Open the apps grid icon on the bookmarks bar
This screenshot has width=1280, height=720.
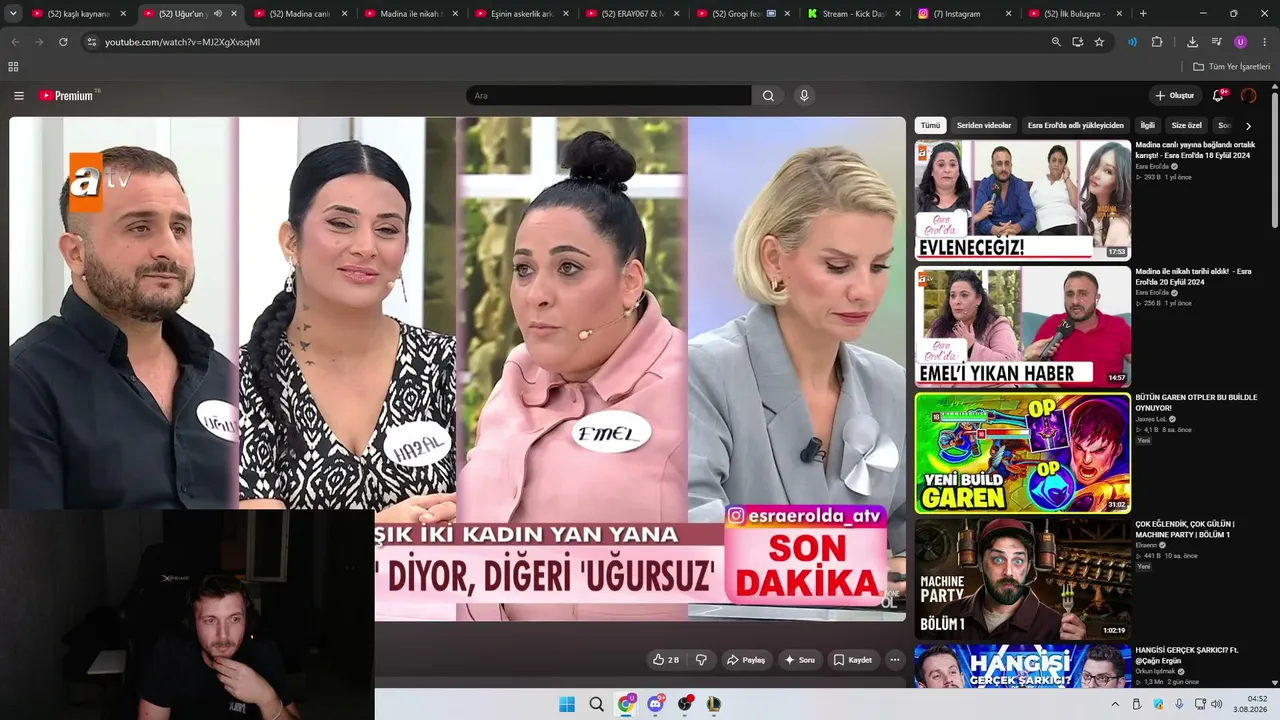13,67
